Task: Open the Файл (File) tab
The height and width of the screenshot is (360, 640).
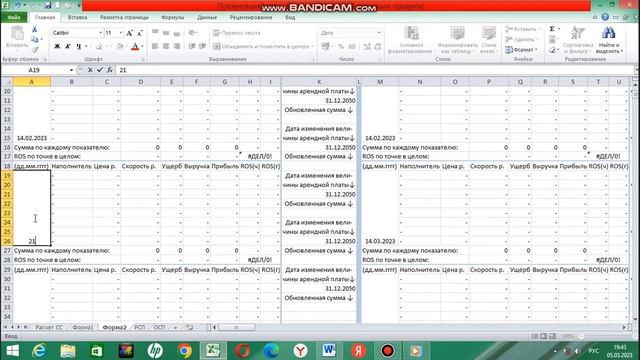Action: point(14,18)
